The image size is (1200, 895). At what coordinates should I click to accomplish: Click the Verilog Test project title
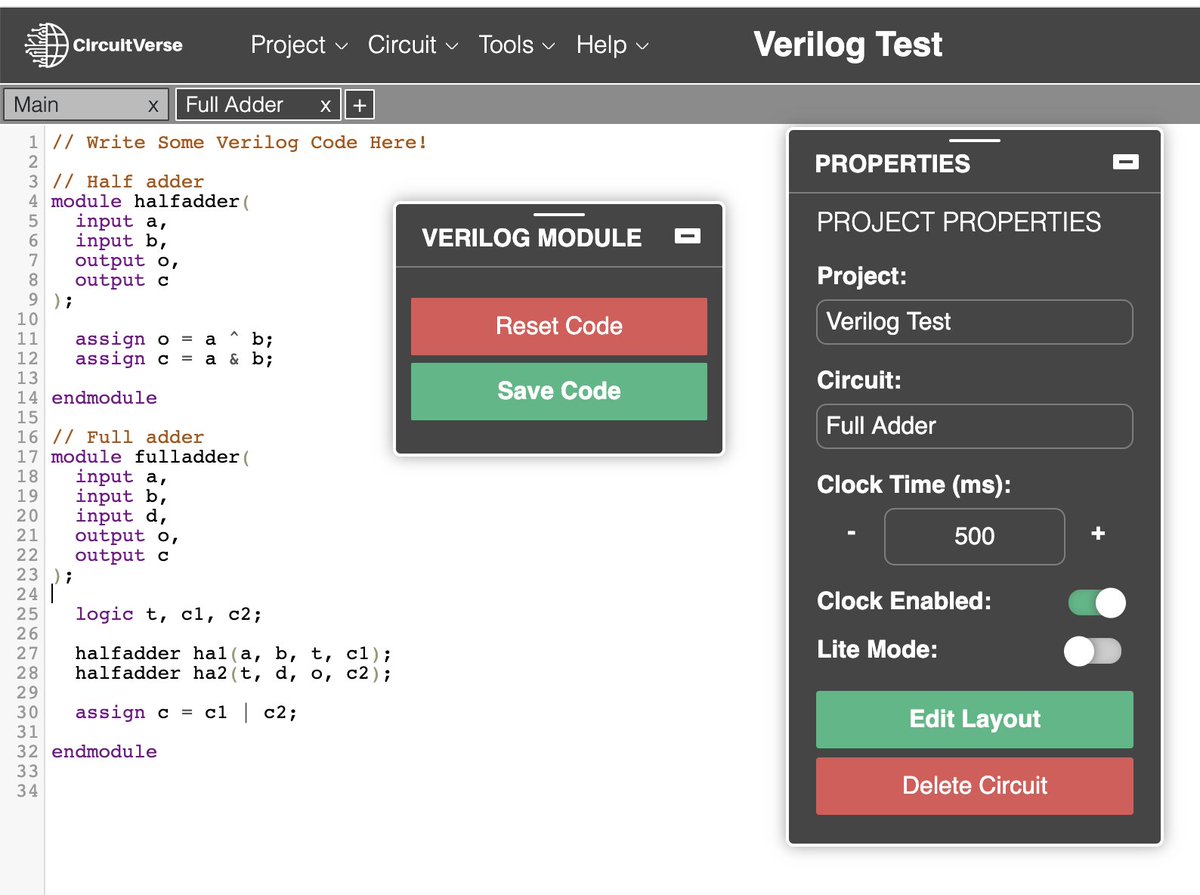848,44
